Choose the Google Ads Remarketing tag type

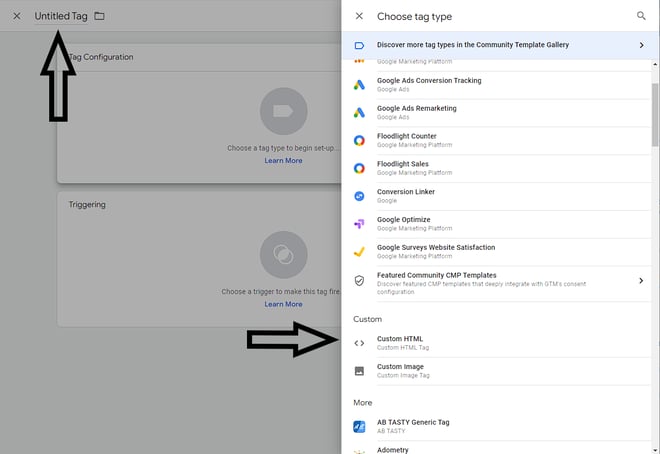(497, 113)
